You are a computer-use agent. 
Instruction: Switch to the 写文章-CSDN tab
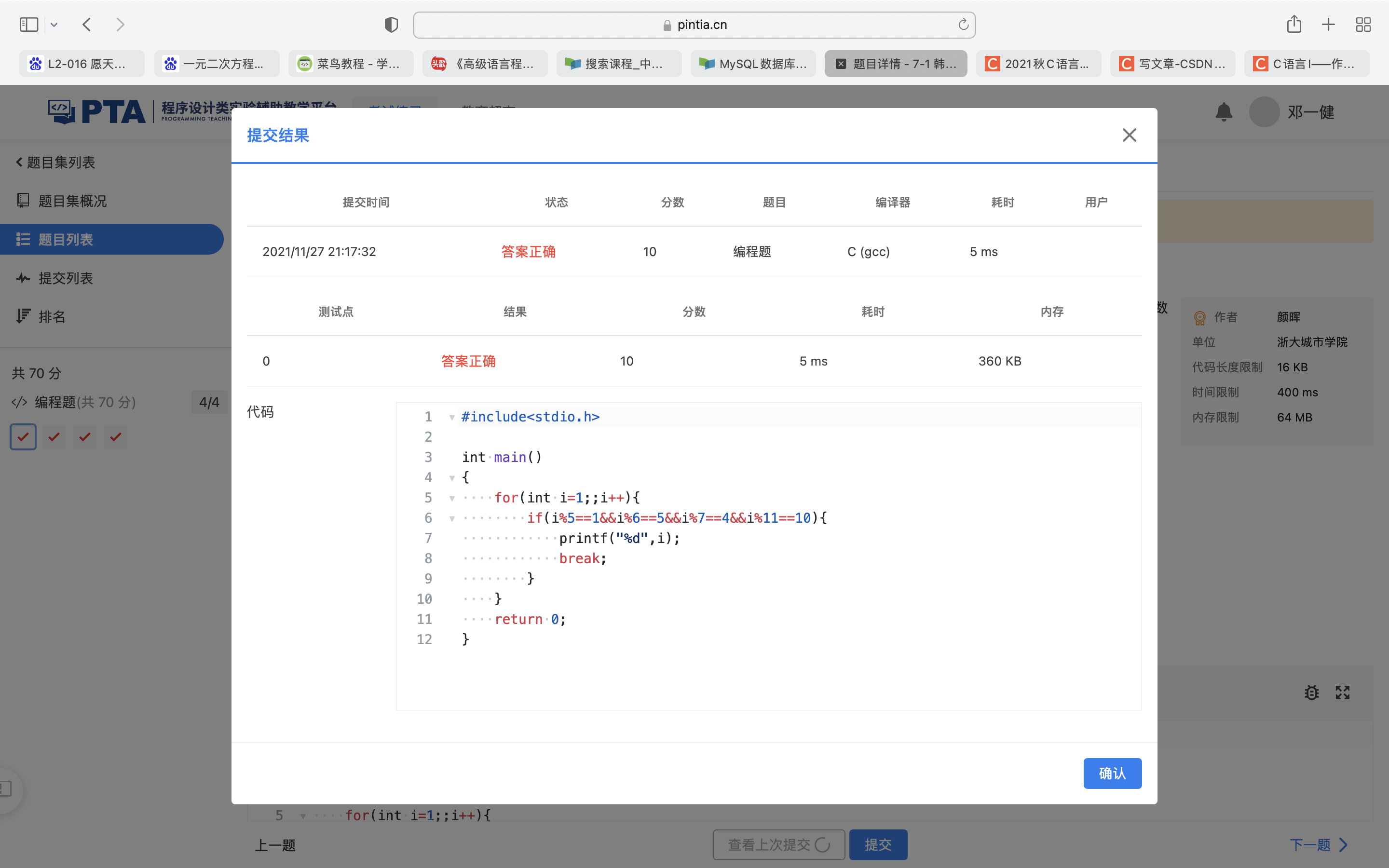(1172, 64)
